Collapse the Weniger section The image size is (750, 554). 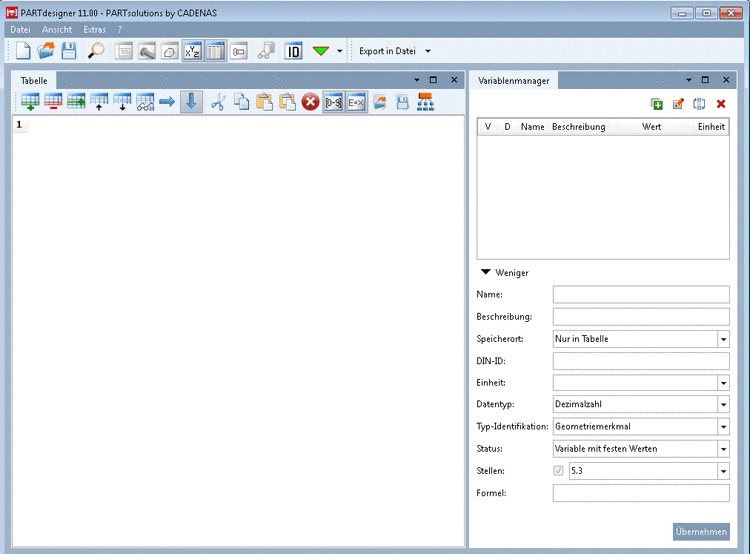505,273
